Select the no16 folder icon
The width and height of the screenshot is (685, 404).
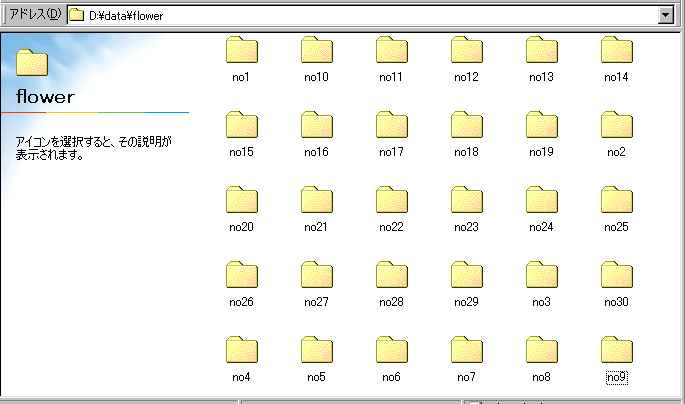[317, 125]
